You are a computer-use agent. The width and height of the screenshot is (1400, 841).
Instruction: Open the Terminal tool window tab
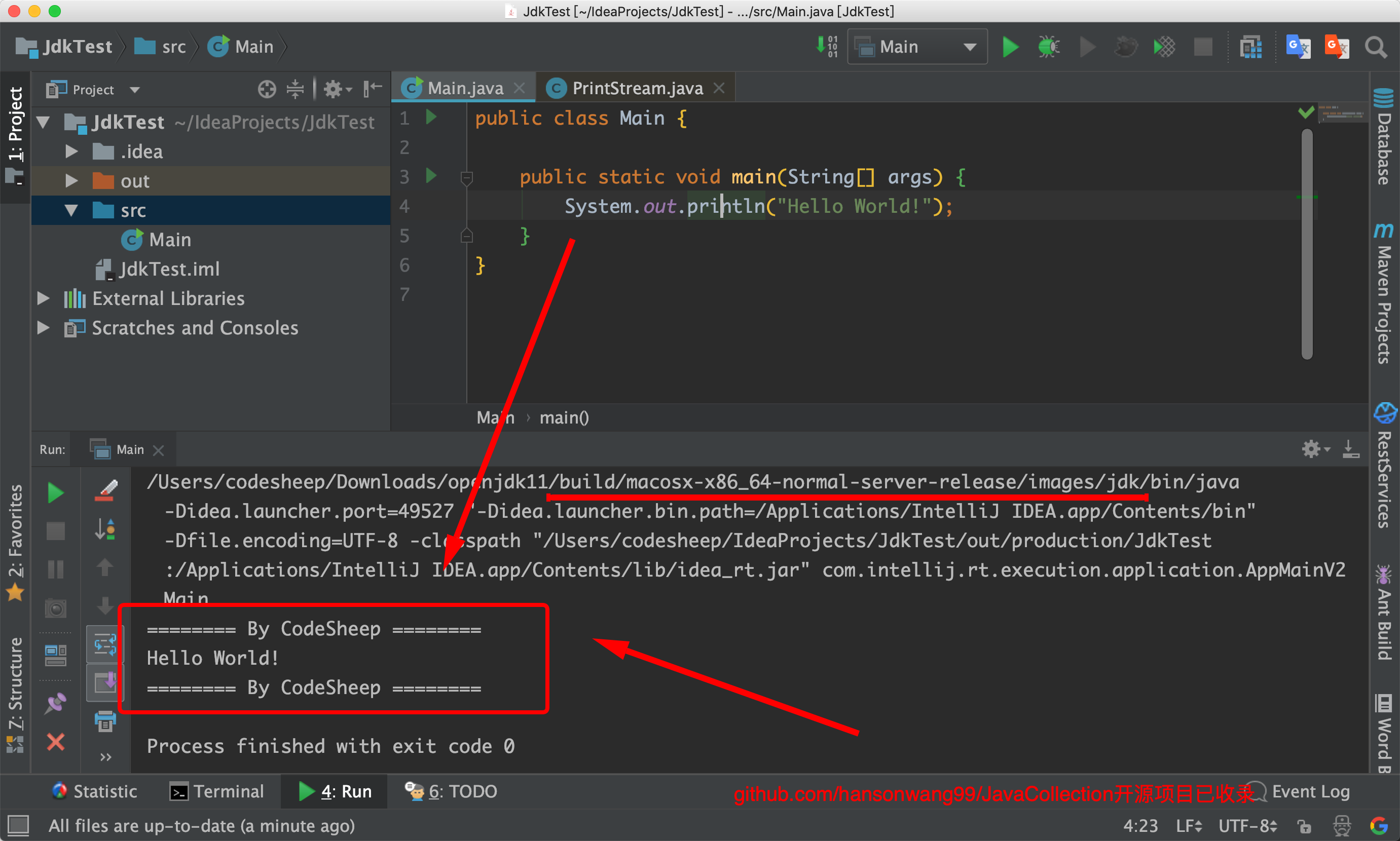click(218, 791)
